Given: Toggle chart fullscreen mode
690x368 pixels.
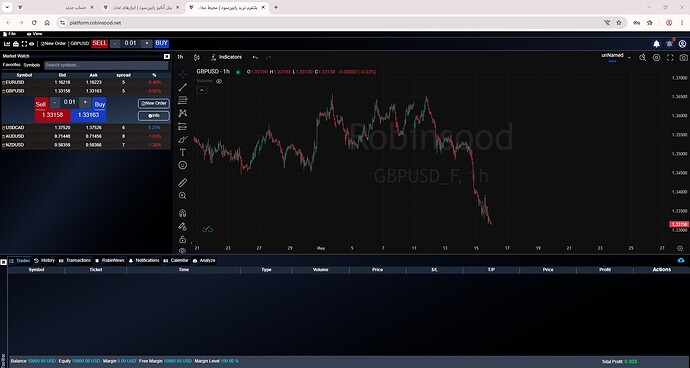Looking at the screenshot, I should pyautogui.click(x=670, y=57).
